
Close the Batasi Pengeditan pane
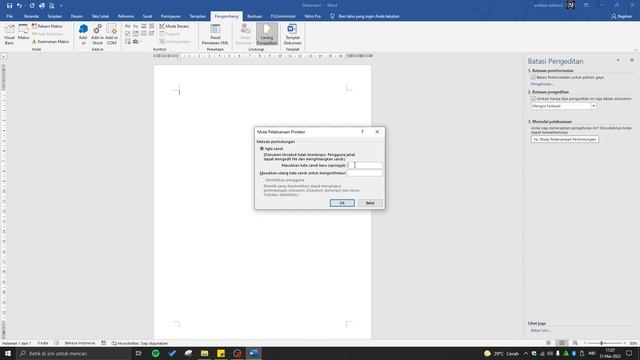pos(632,60)
